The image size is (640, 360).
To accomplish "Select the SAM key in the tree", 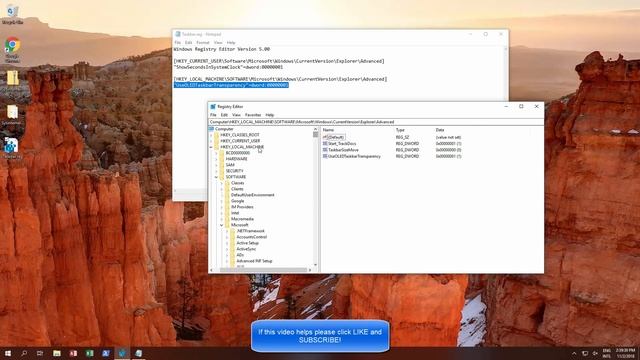I will [230, 165].
